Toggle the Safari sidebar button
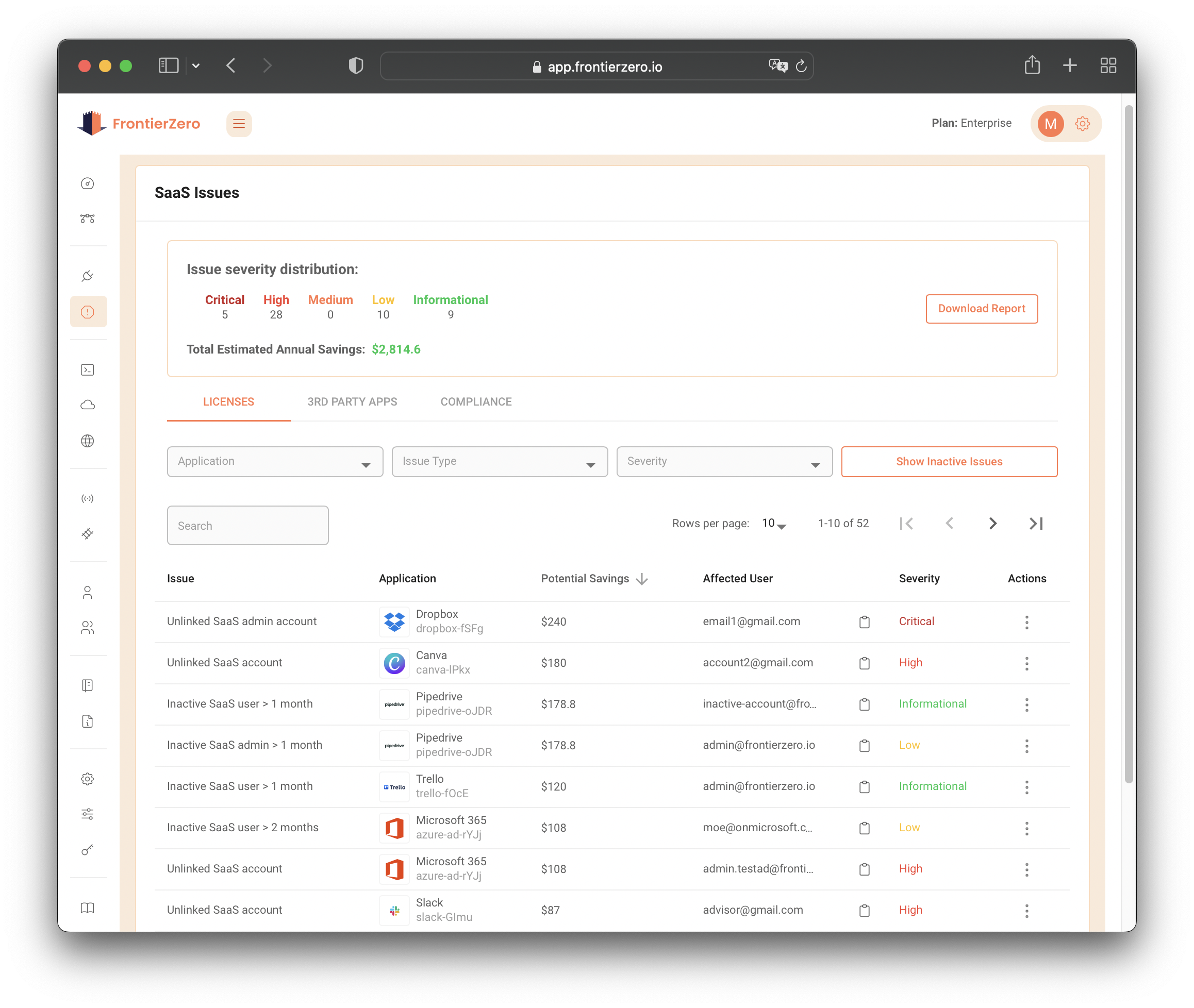Screen dimensions: 1194x1008 click(168, 66)
